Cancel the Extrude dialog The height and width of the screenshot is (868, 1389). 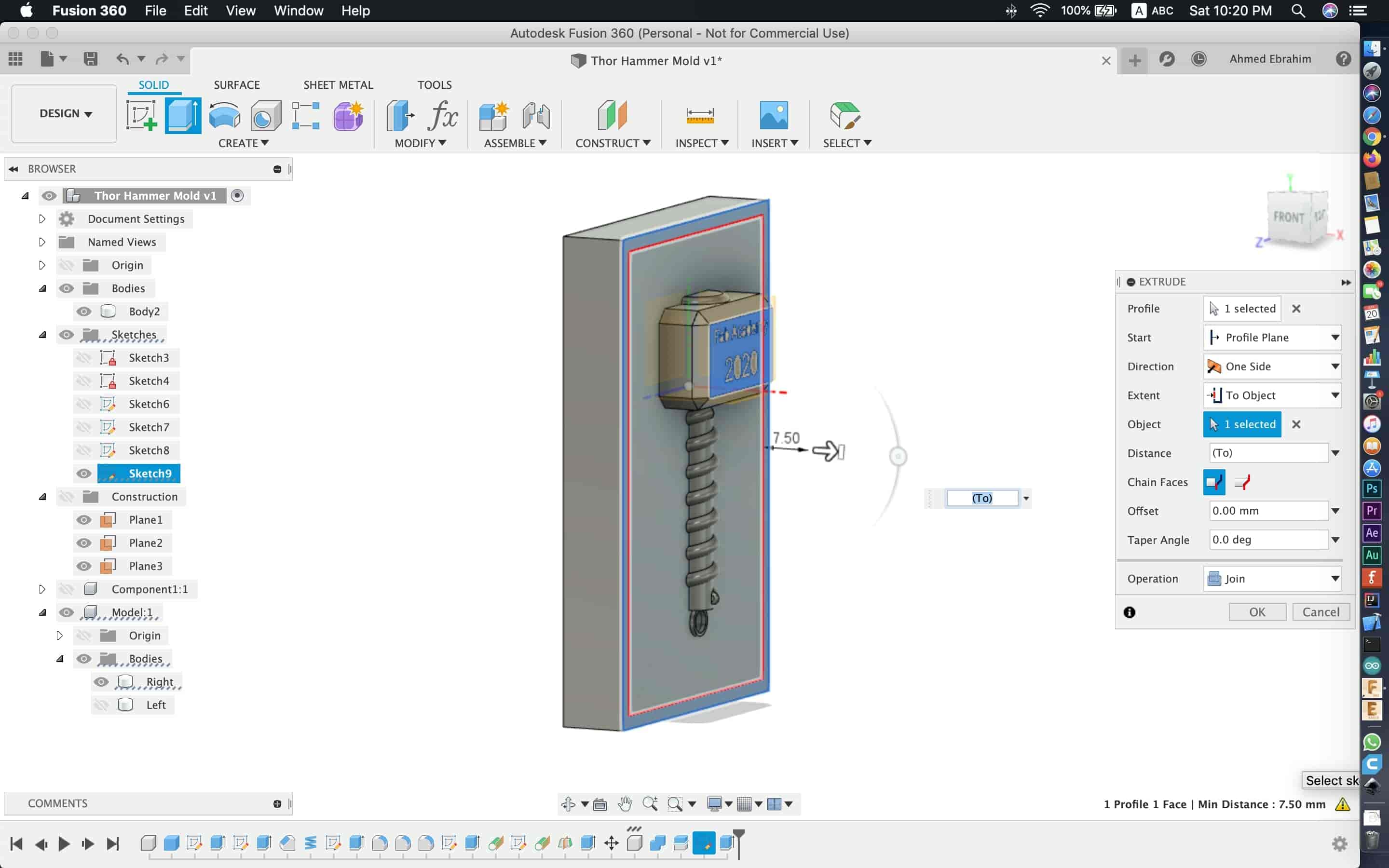1320,612
